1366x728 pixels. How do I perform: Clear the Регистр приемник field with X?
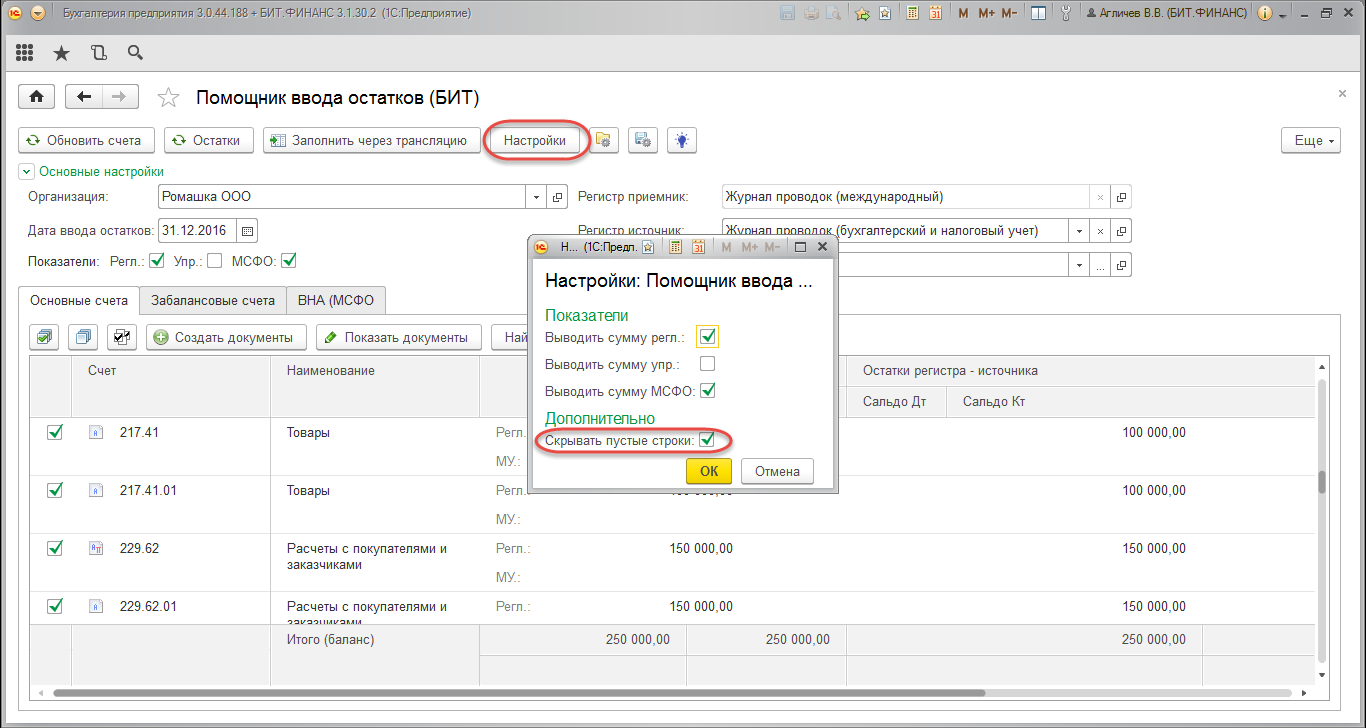tap(1100, 197)
